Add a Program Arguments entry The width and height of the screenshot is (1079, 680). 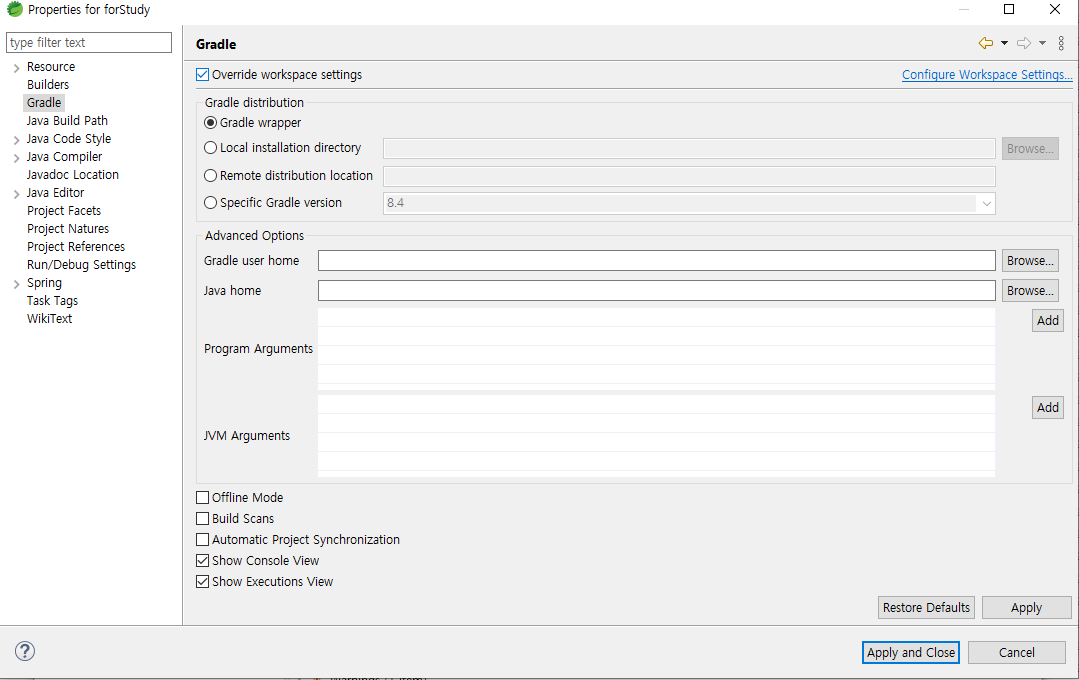coord(1047,321)
